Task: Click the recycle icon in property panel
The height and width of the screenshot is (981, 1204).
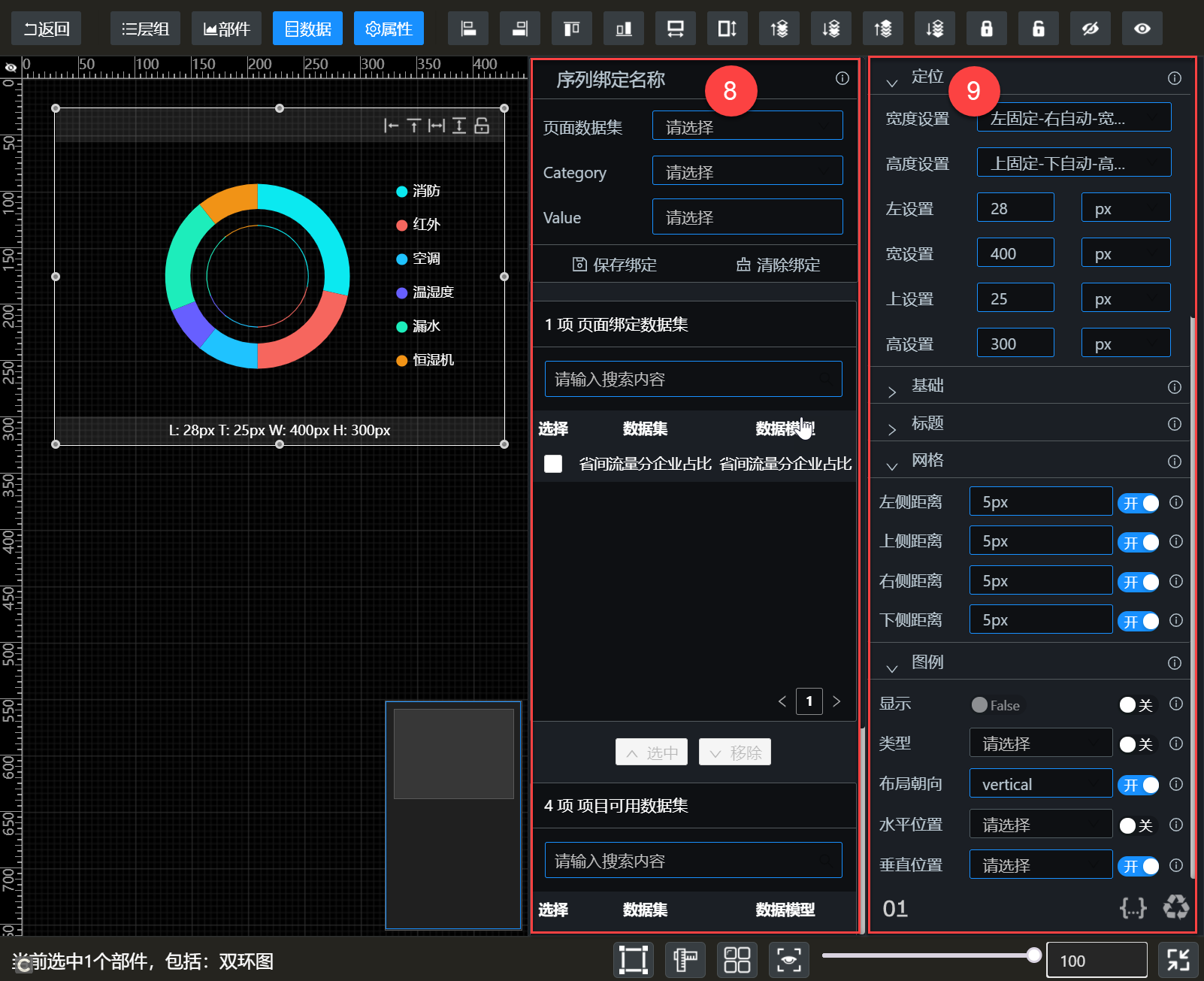Action: pyautogui.click(x=1176, y=907)
